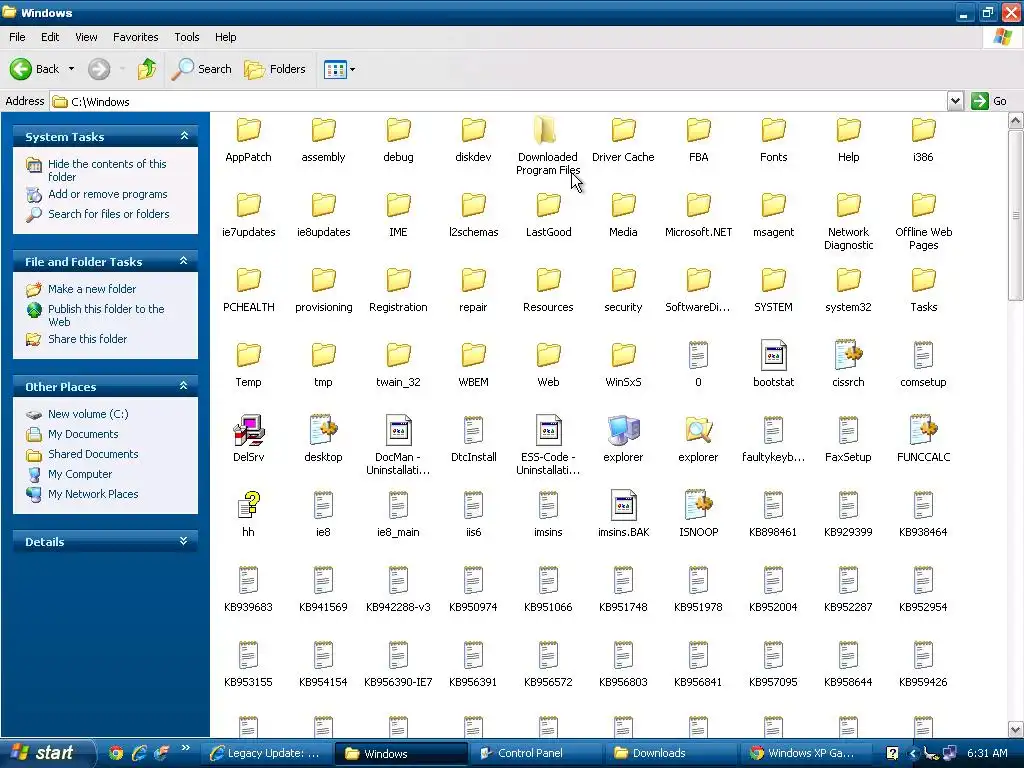Collapse the File and Folder Tasks panel
Screen dimensions: 1024x768
184,261
